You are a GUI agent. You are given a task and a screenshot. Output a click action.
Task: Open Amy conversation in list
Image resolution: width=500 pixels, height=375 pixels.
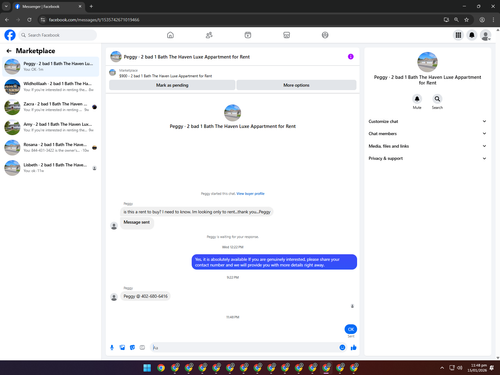(51, 127)
